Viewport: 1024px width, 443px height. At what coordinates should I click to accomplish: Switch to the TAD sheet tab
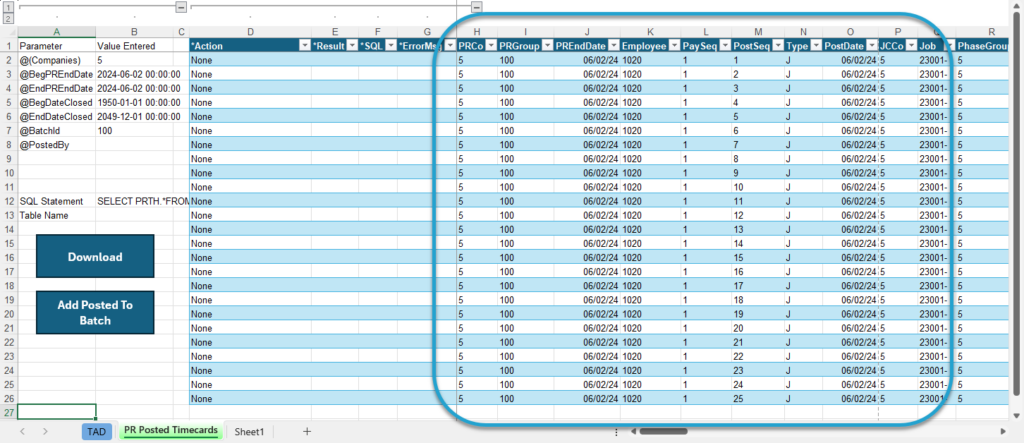[97, 431]
